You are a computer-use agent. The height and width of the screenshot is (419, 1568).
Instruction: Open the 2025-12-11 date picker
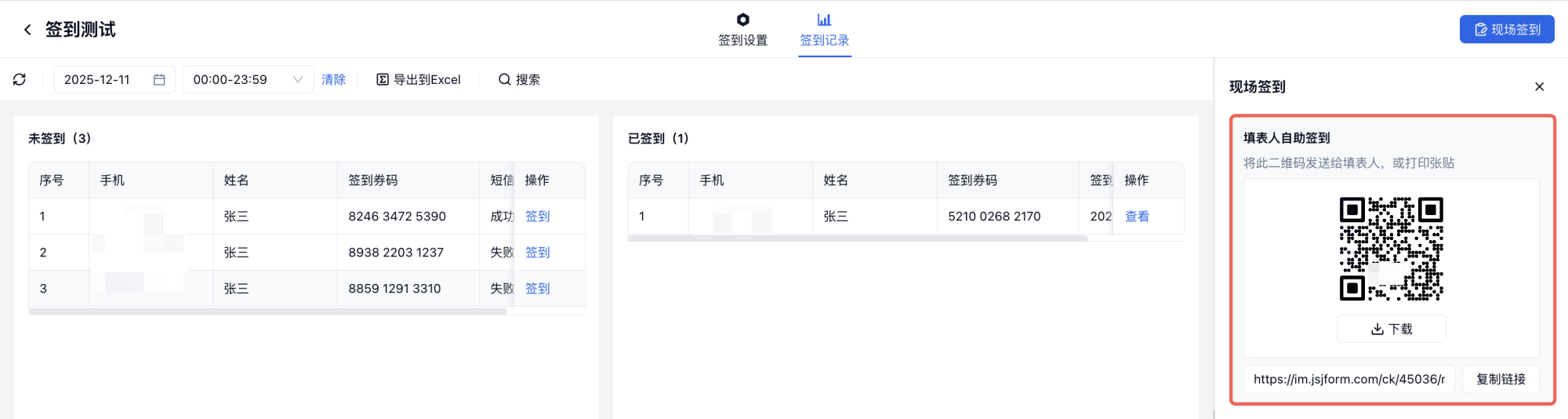click(97, 79)
